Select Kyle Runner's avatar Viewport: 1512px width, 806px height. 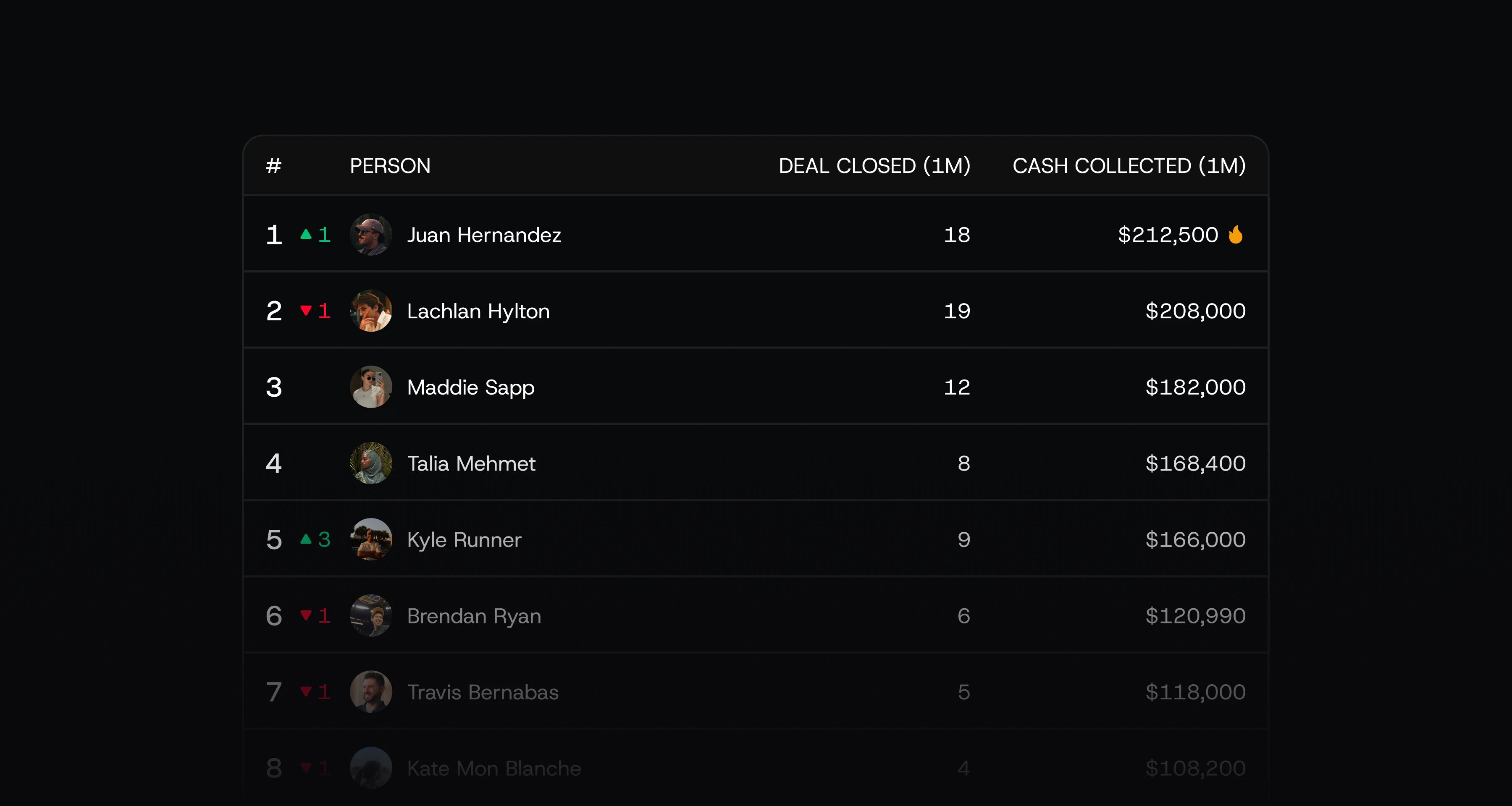[x=371, y=539]
